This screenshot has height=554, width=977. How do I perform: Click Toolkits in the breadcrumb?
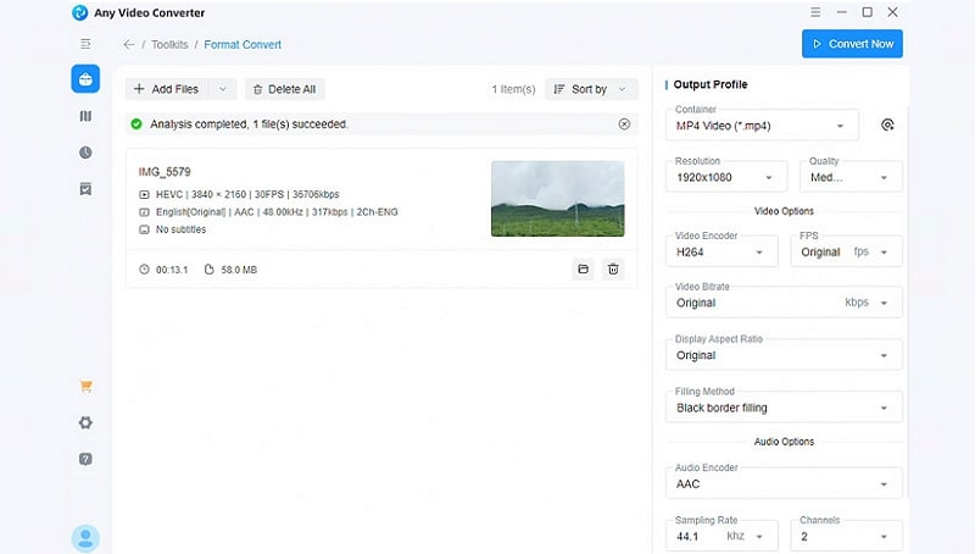coord(169,45)
